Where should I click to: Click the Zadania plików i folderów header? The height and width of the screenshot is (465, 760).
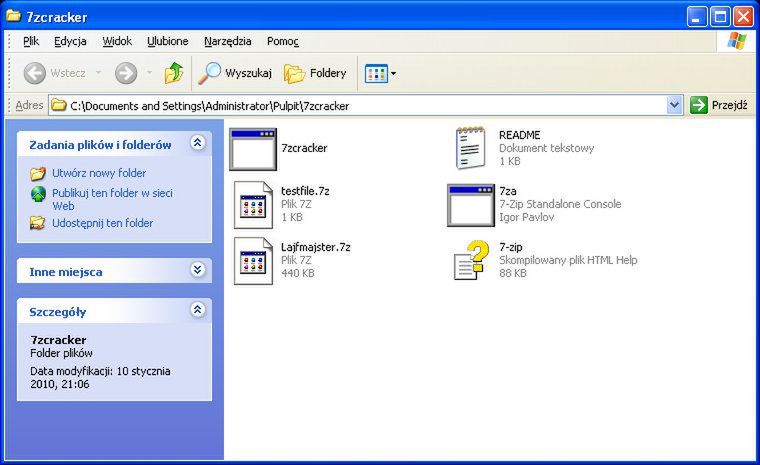coord(100,145)
